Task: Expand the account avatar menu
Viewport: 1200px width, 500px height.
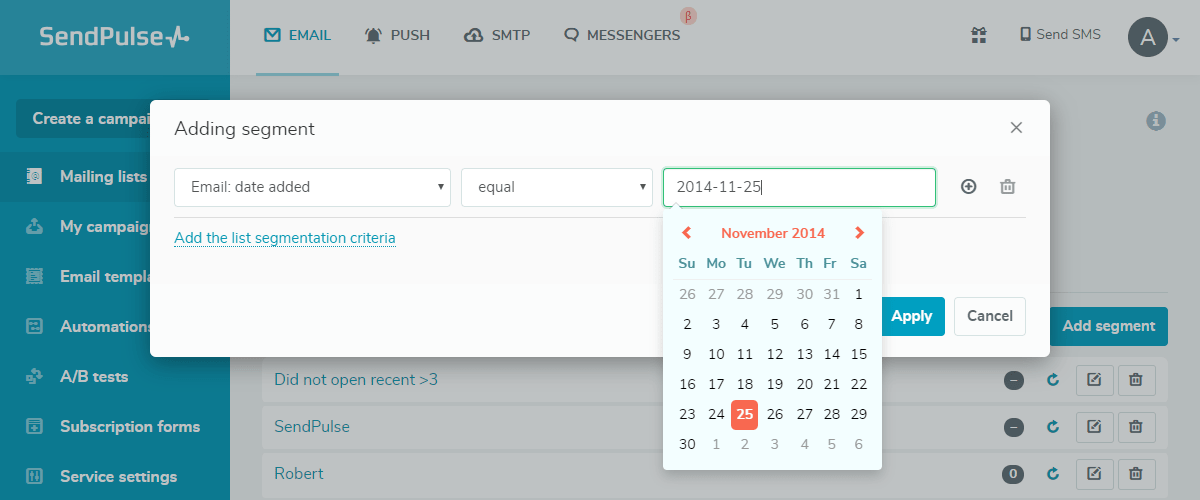Action: coord(1154,39)
